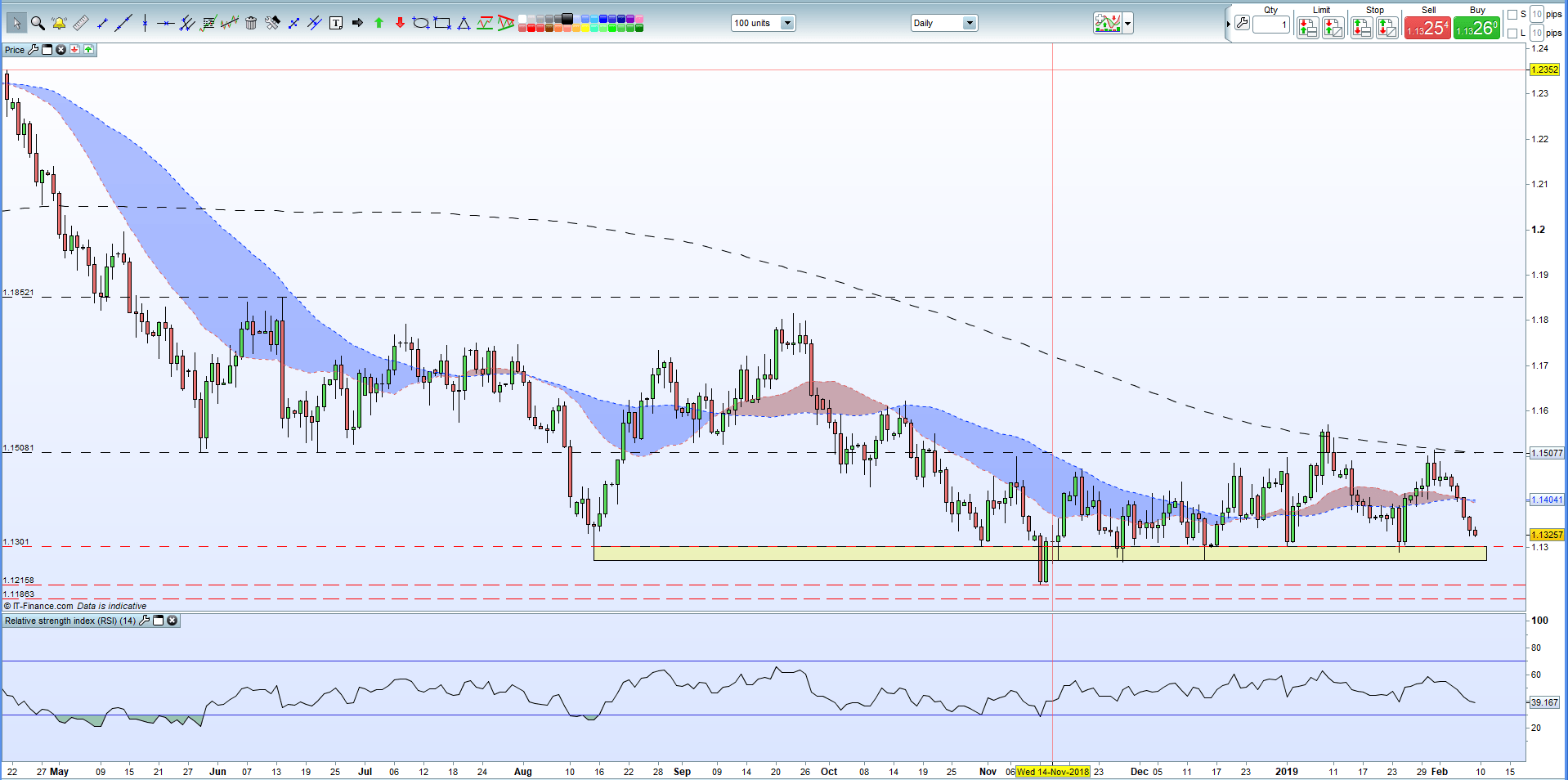
Task: Enable the L limit pips checkbox
Action: [1512, 34]
